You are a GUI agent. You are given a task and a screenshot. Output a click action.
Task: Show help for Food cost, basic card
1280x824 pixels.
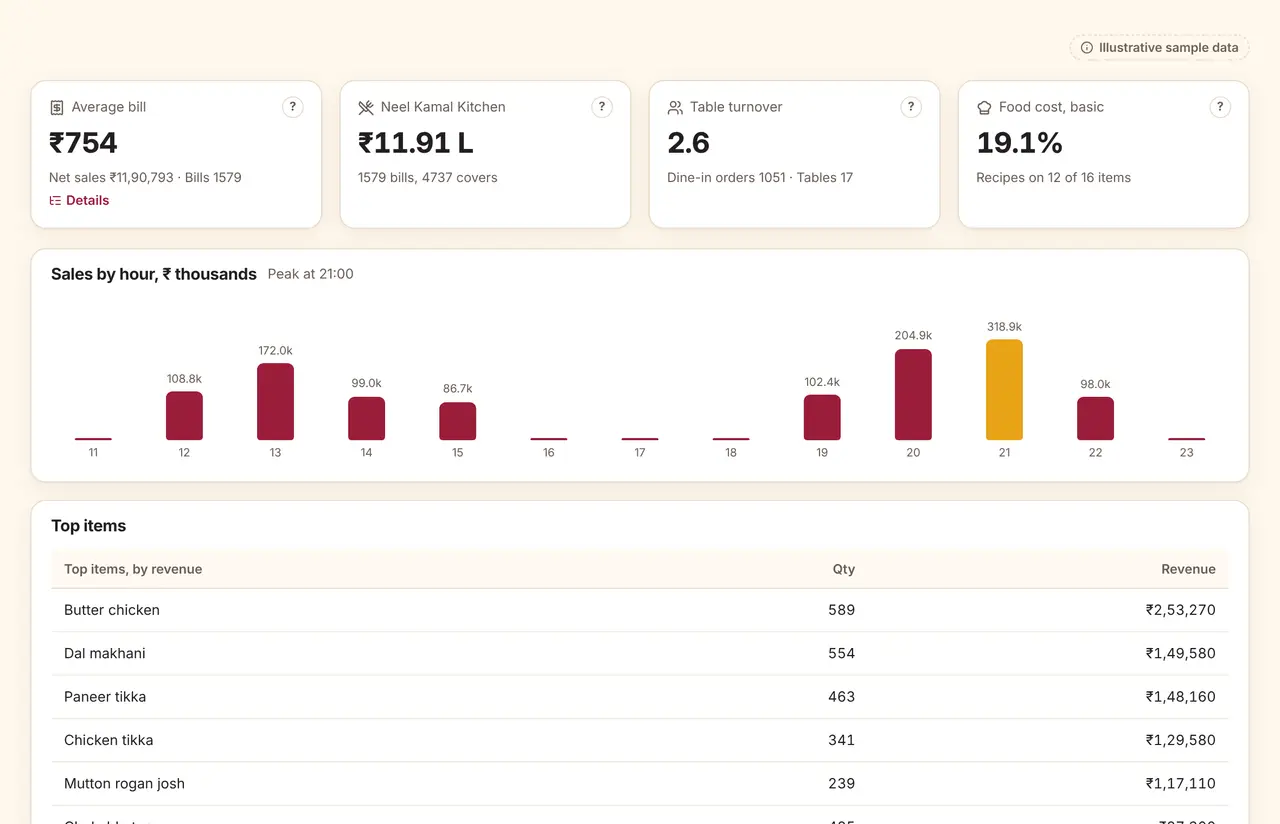[x=1220, y=107]
